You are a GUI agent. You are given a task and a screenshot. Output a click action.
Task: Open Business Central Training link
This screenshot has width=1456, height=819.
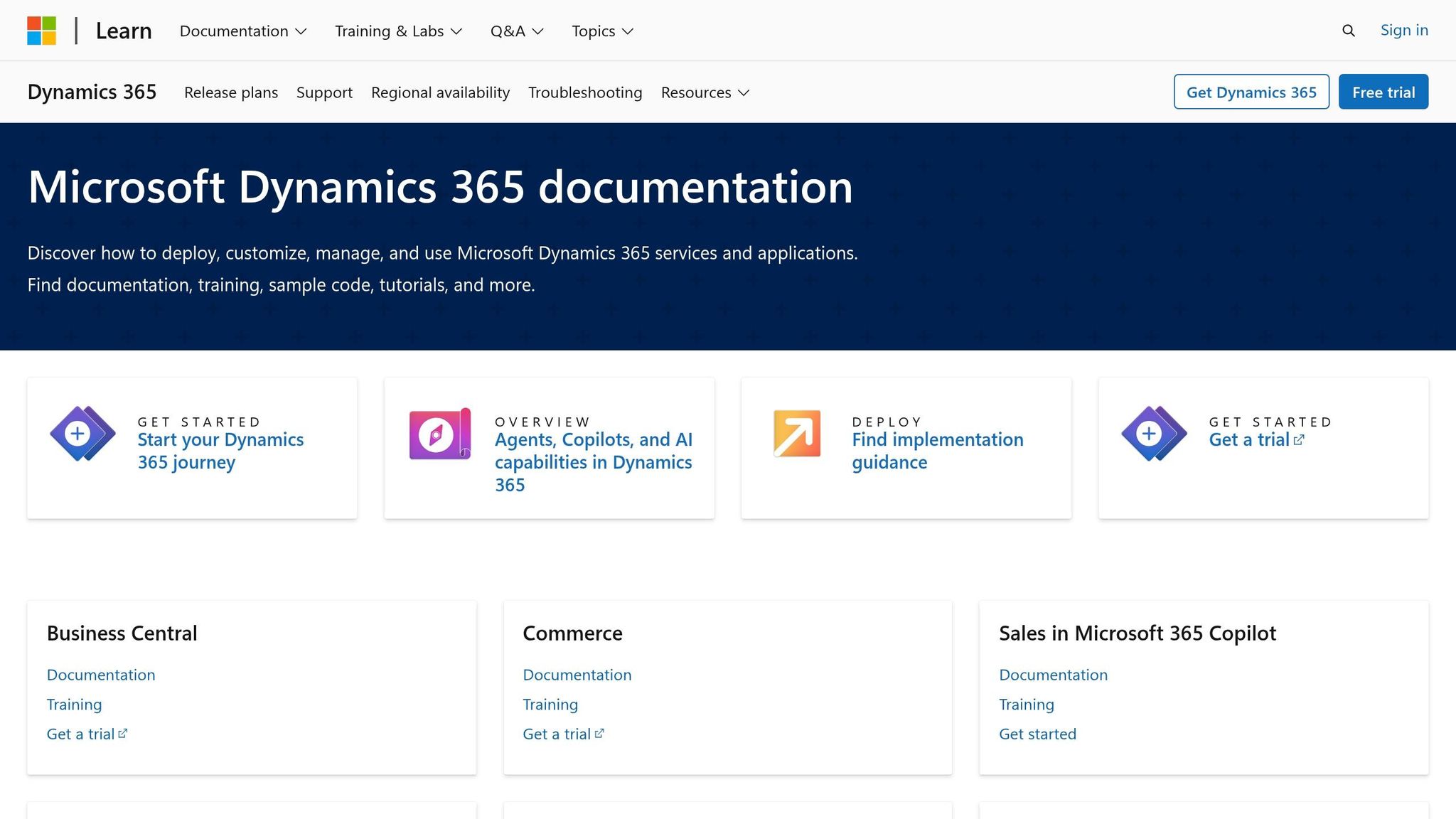pyautogui.click(x=74, y=705)
